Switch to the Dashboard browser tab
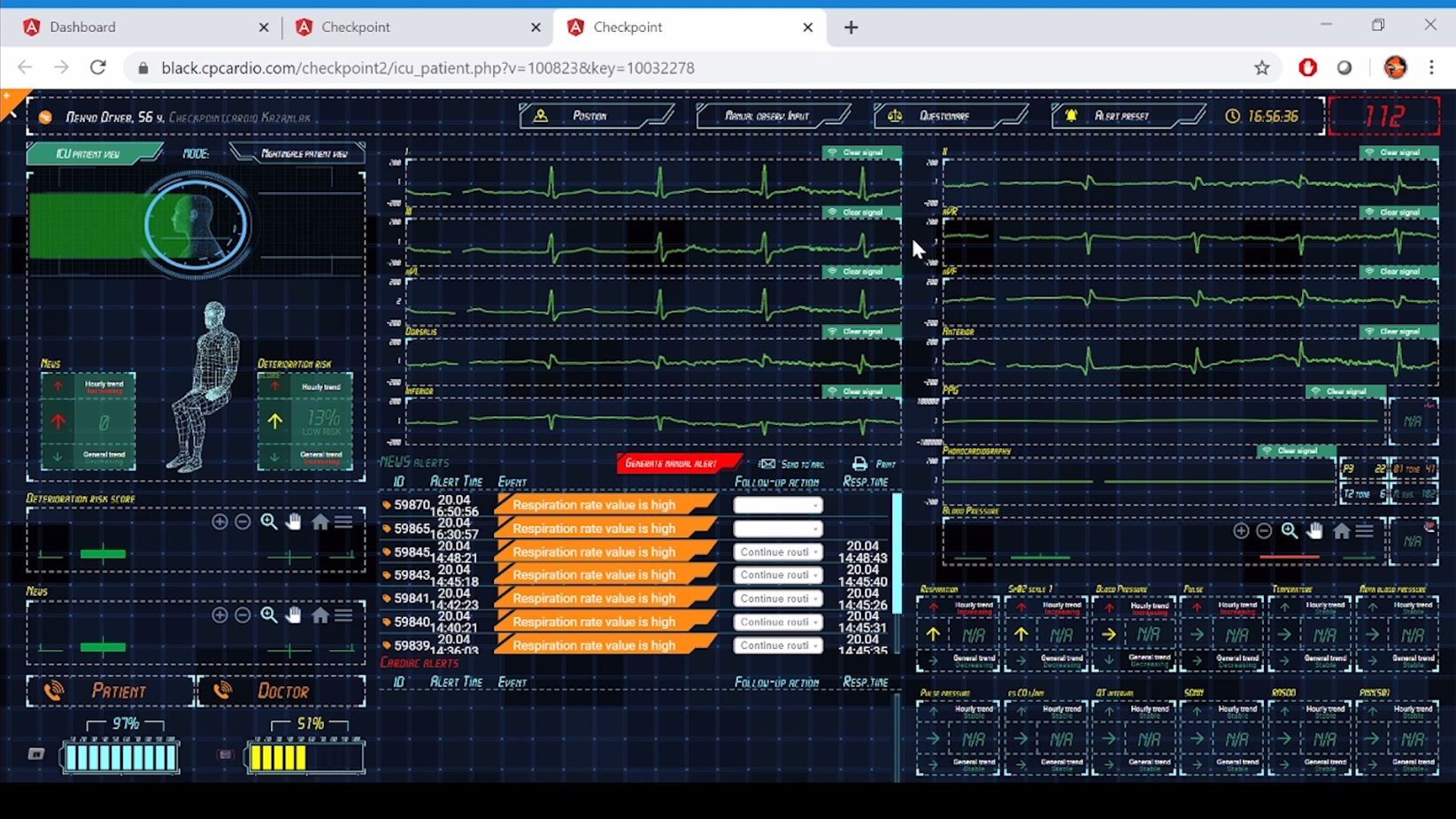The height and width of the screenshot is (819, 1456). pos(83,27)
